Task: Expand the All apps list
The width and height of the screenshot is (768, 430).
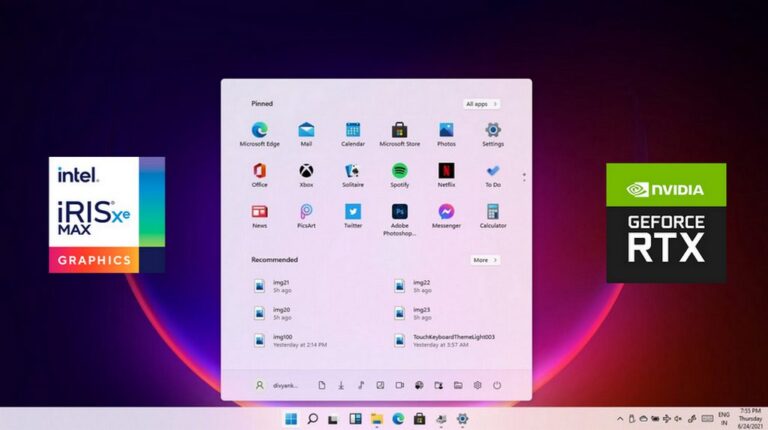Action: tap(481, 104)
